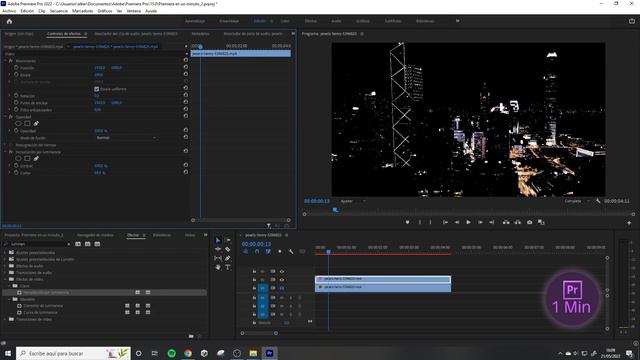Screen dimensions: 640x360
Task: Create ellipse mask under Incrustación por luminancia
Action: pyautogui.click(x=18, y=158)
